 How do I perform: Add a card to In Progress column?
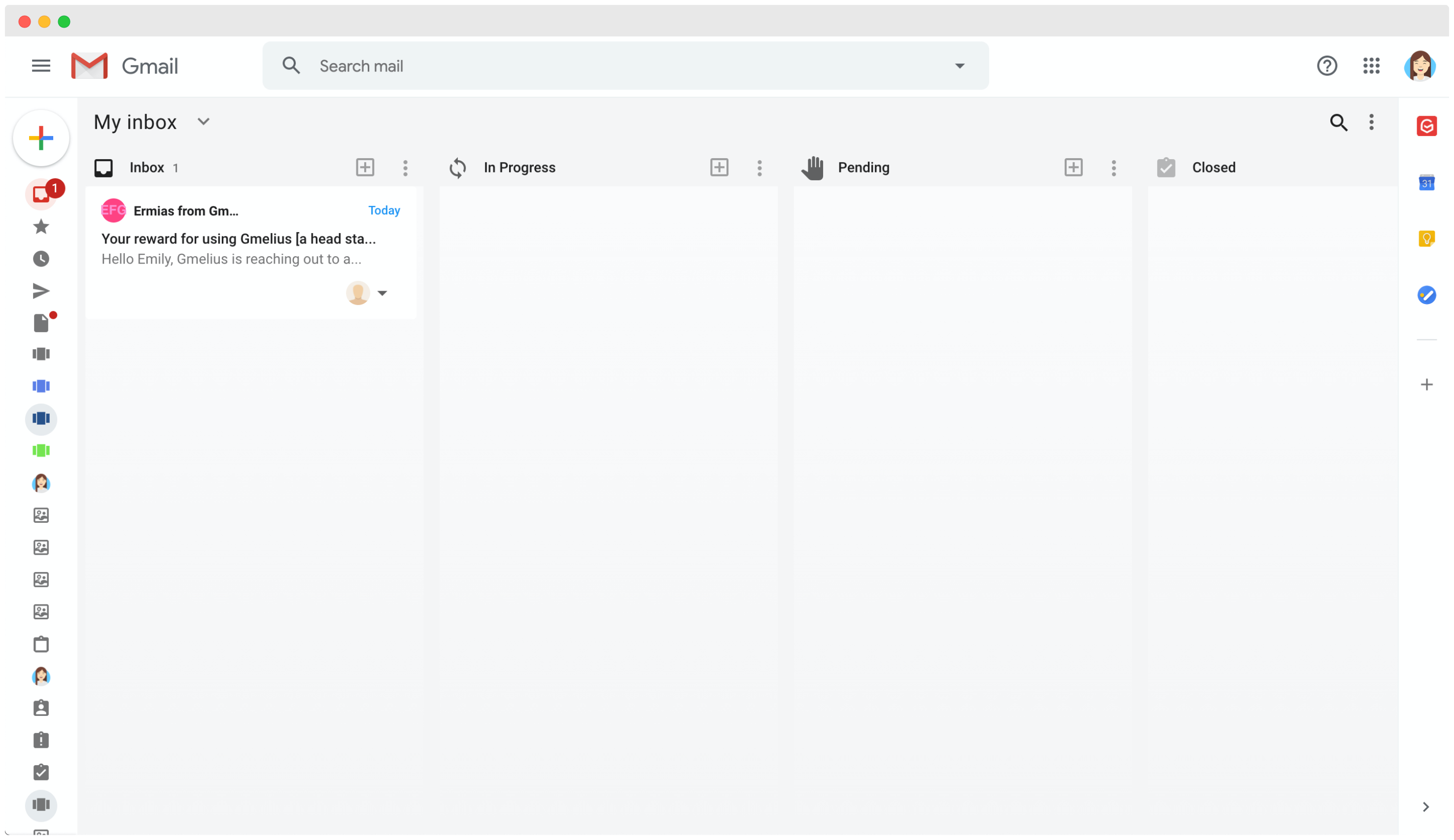point(719,168)
